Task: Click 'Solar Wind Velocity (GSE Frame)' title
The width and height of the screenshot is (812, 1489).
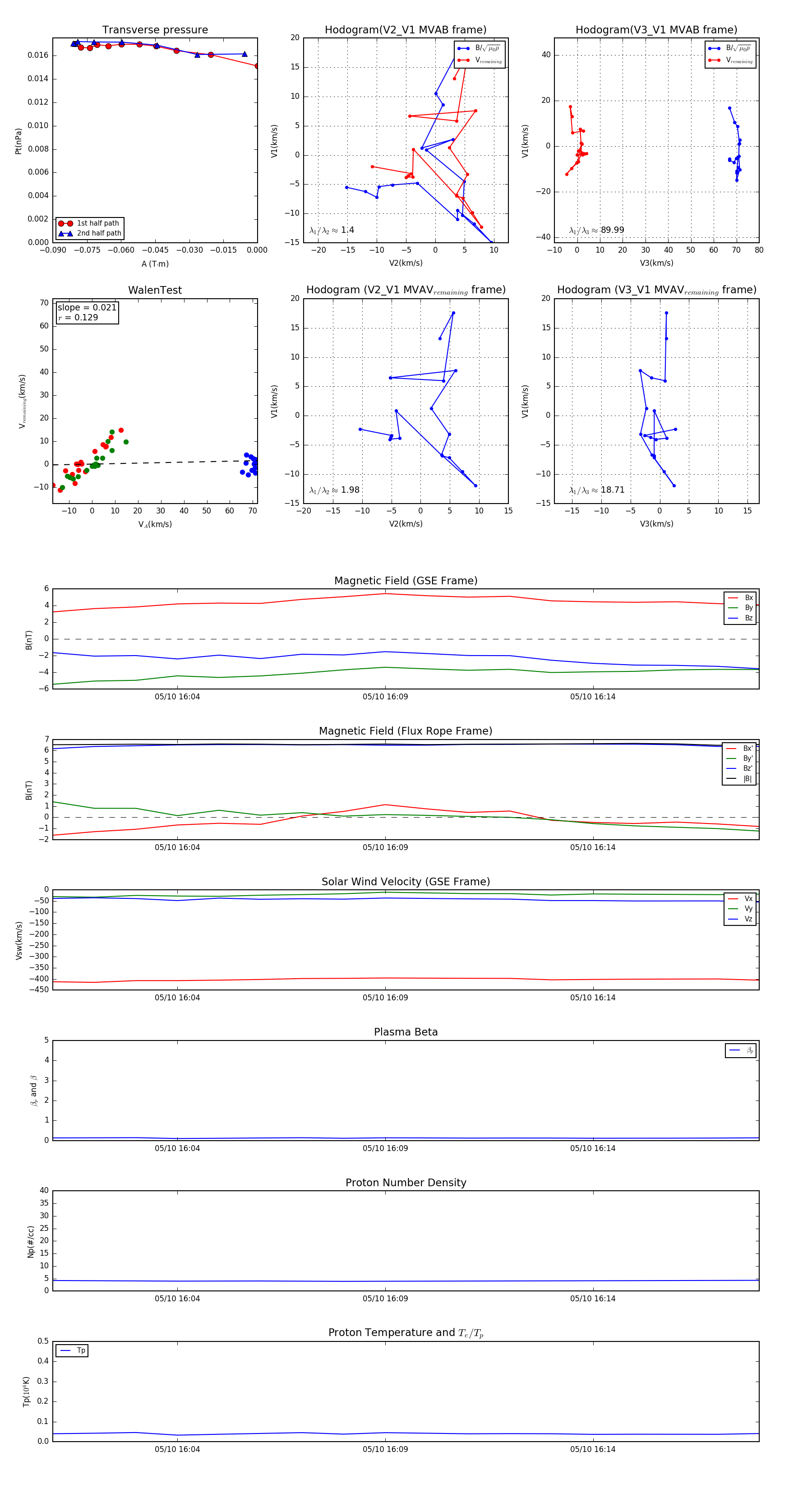Action: tap(406, 882)
